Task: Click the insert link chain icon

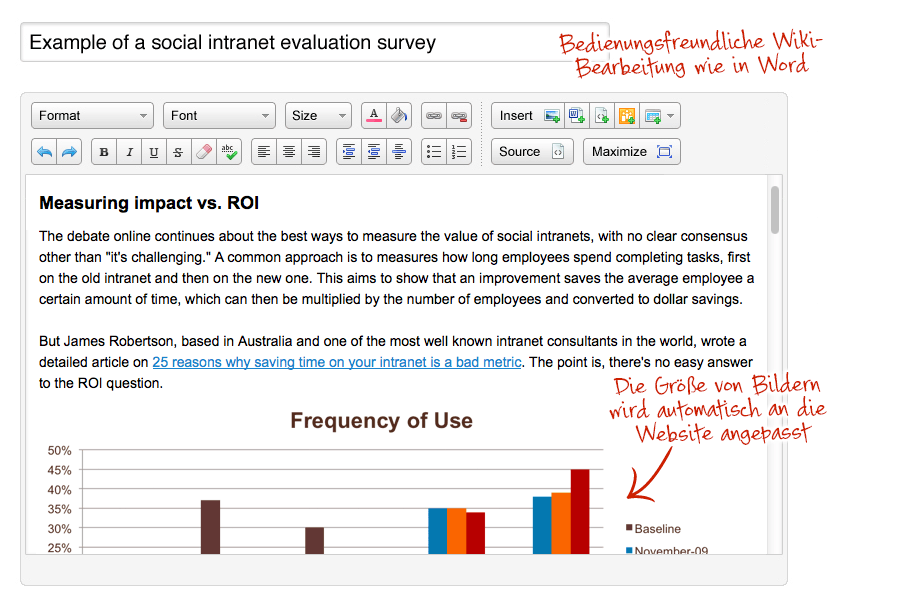Action: [x=434, y=116]
